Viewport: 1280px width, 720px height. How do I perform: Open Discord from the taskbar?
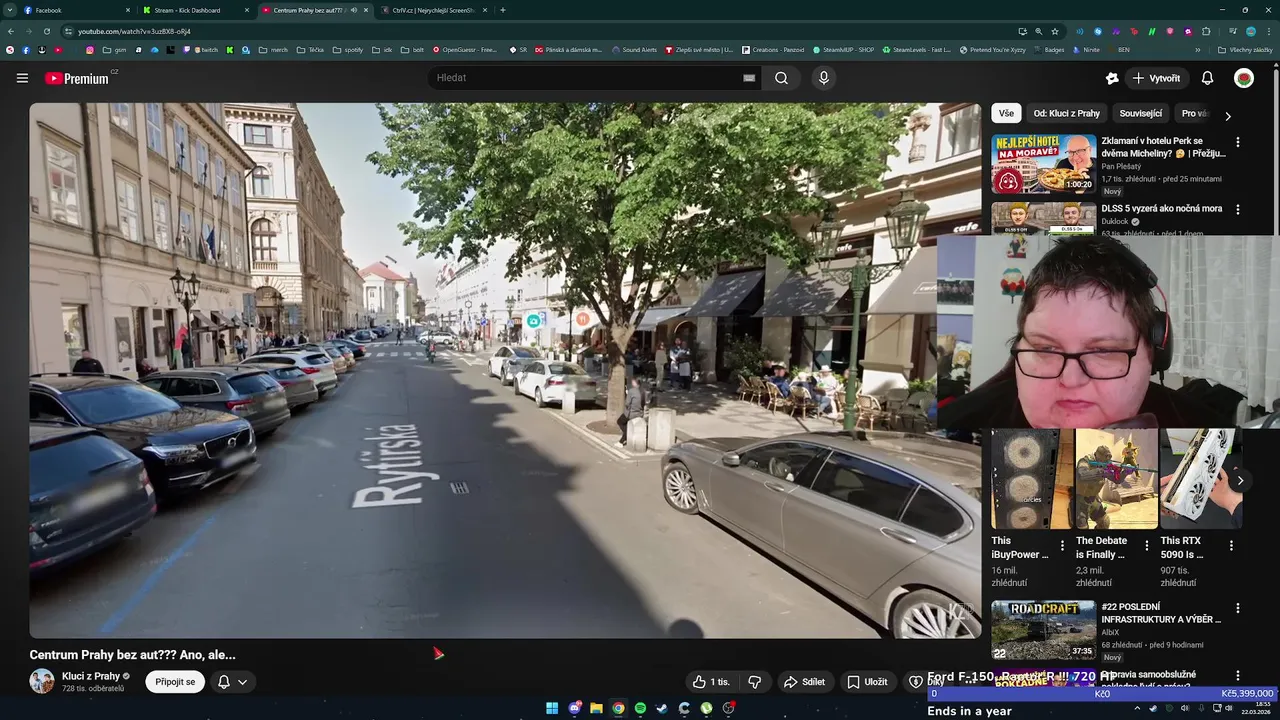(x=574, y=708)
